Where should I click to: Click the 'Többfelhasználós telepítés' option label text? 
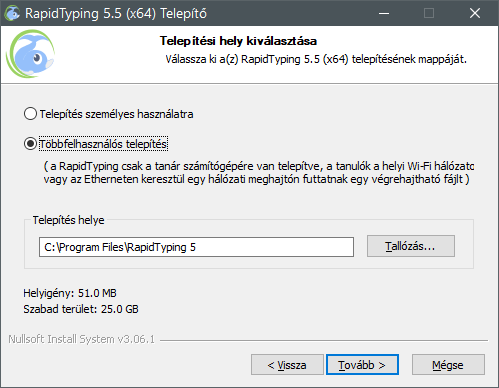click(x=103, y=144)
